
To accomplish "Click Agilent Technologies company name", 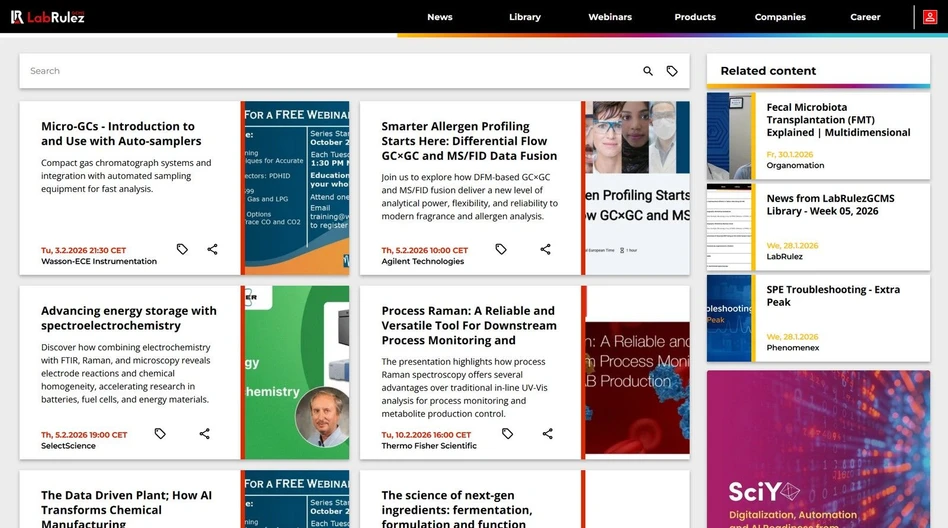I will coord(423,261).
